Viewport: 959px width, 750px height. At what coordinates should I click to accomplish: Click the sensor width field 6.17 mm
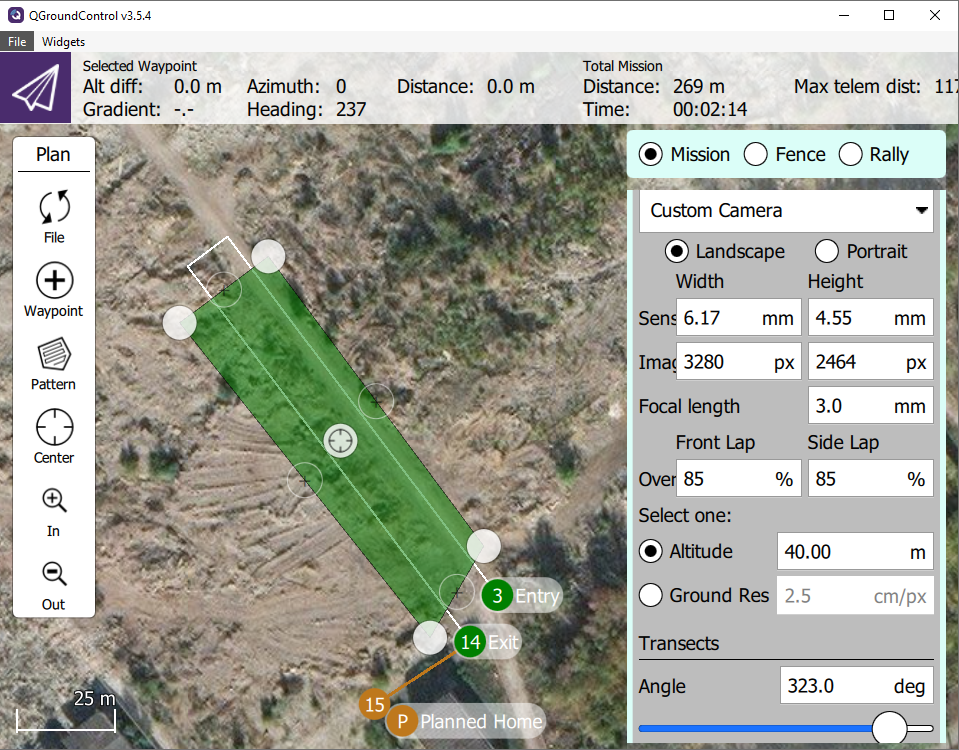pos(738,317)
